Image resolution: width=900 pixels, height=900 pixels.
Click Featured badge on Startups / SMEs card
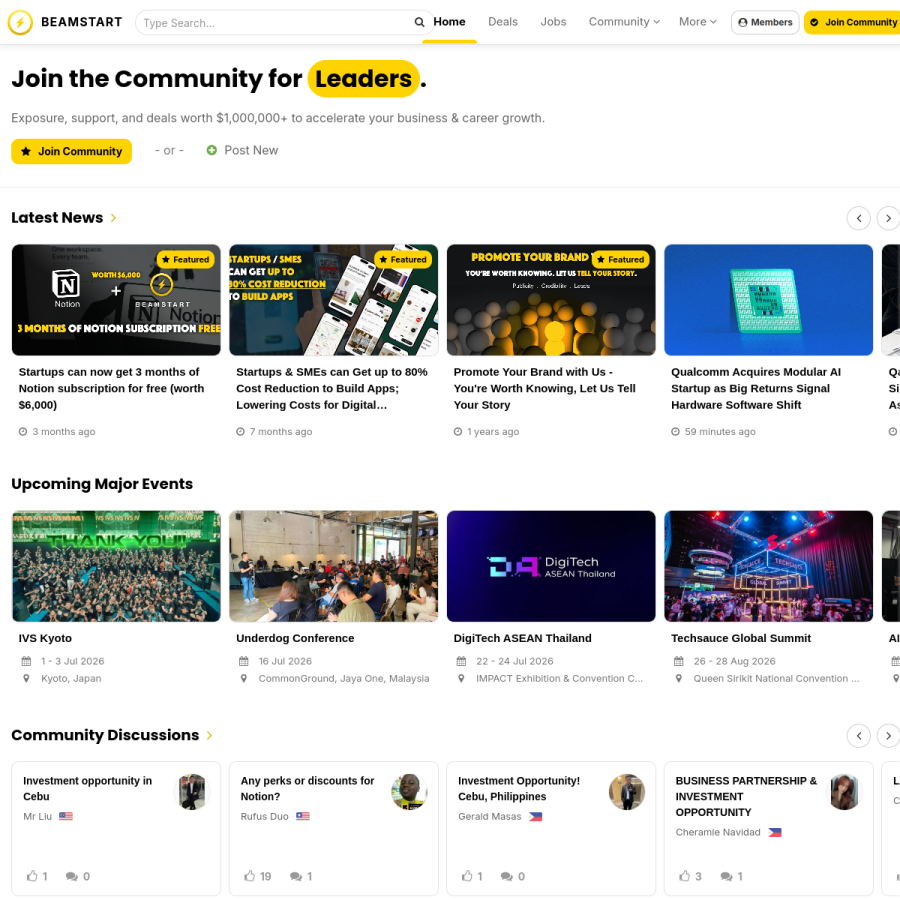pyautogui.click(x=403, y=259)
